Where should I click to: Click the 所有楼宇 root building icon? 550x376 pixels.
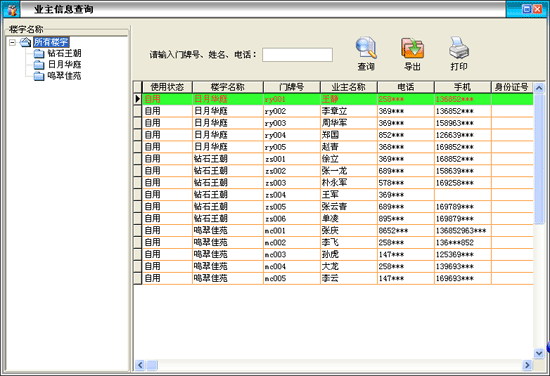(x=25, y=42)
